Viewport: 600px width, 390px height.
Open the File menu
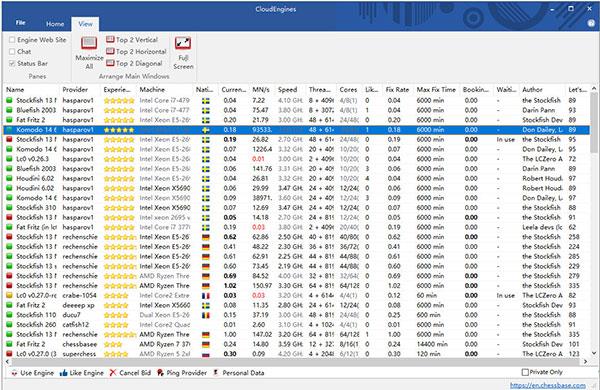[21, 23]
